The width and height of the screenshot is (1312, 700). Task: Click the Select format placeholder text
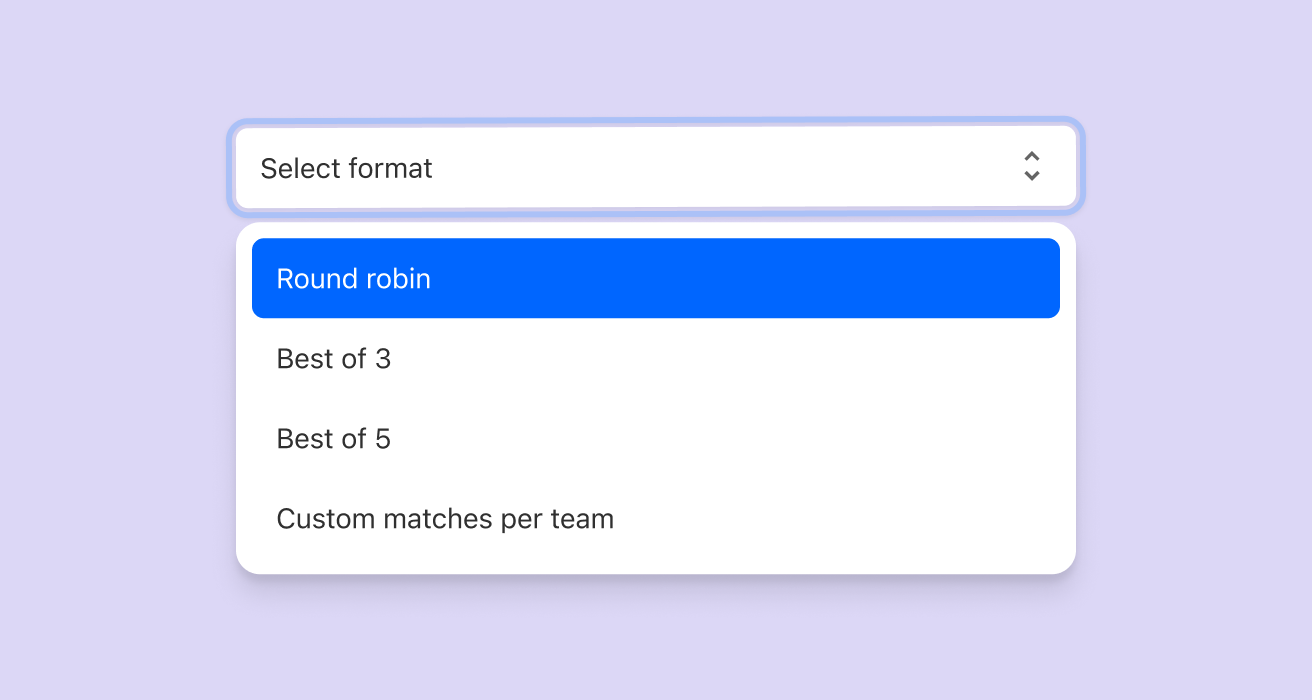coord(346,168)
